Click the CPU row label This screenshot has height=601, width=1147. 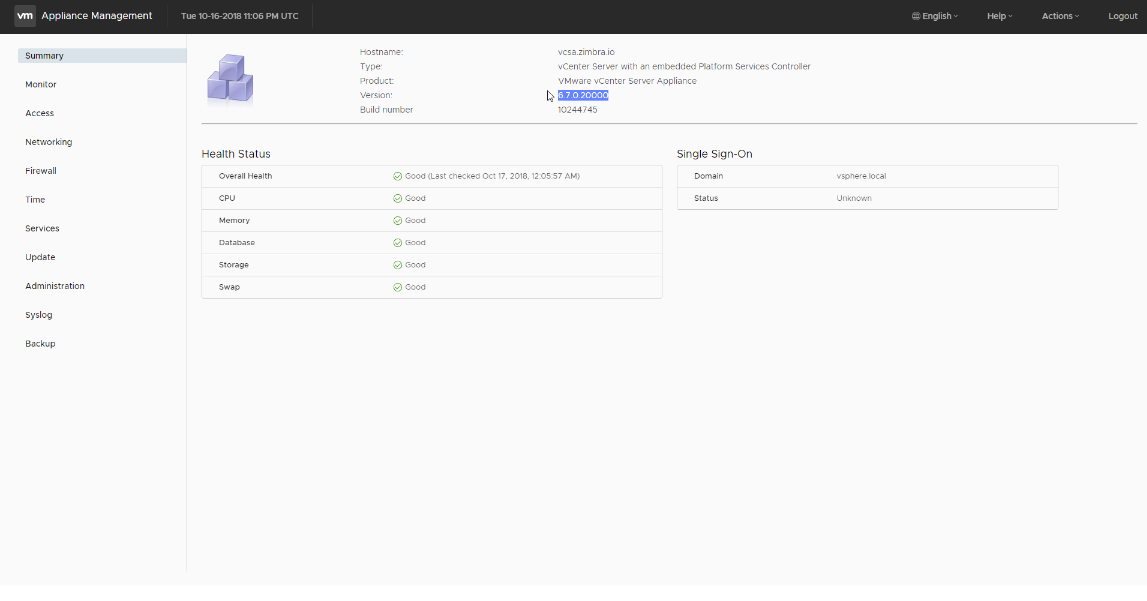tap(227, 198)
